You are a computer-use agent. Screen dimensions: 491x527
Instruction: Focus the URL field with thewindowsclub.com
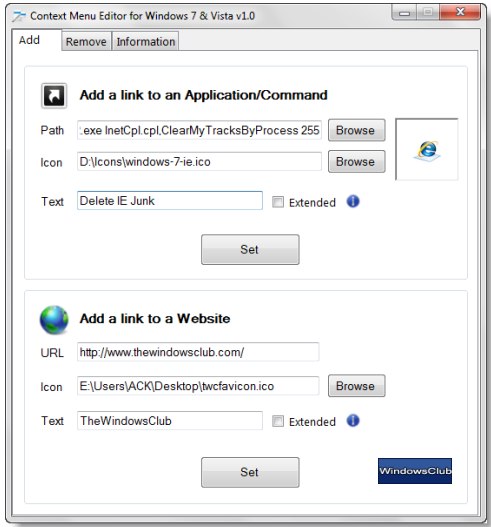pos(198,352)
